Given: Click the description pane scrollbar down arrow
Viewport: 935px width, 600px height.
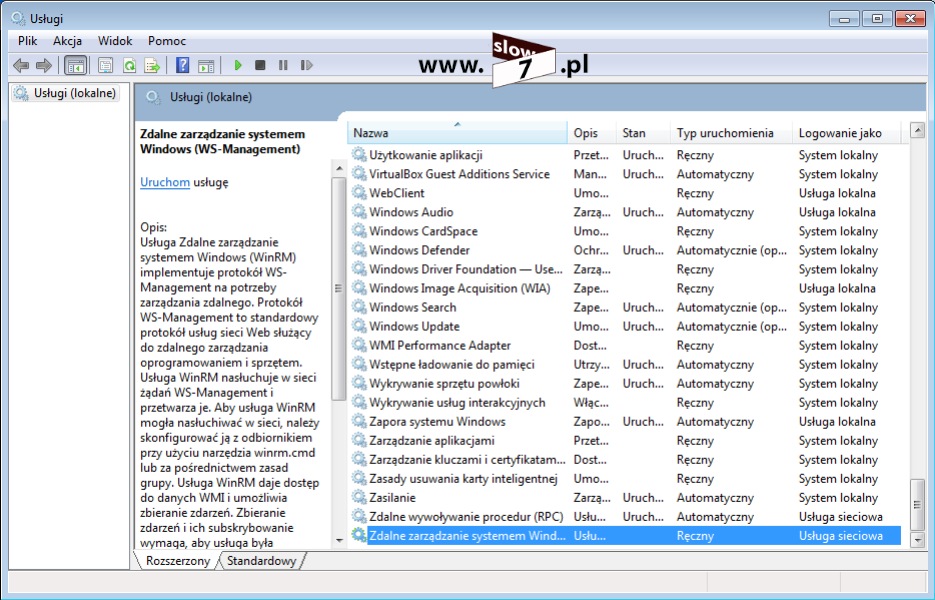Looking at the screenshot, I should pos(339,540).
